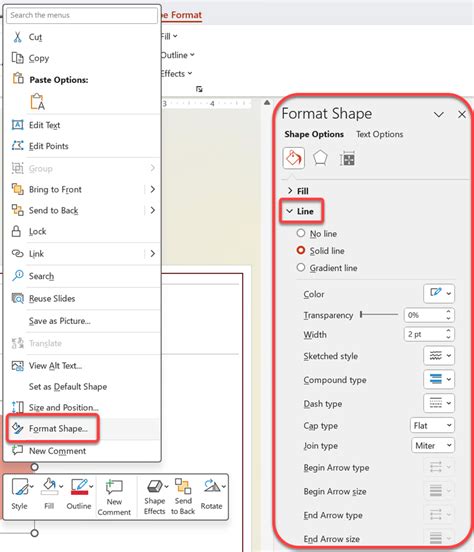Open Size & Properties tab icon
This screenshot has width=474, height=552.
348,158
